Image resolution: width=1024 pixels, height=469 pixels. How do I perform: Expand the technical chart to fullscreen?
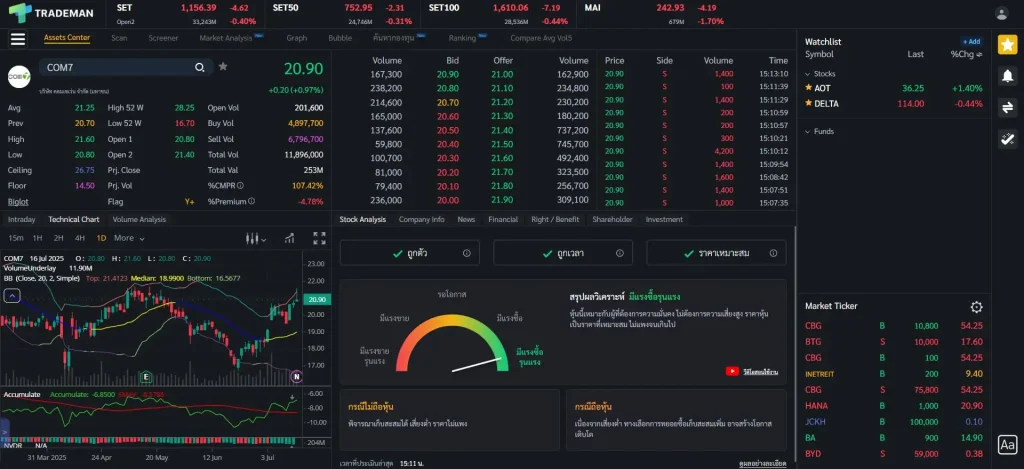tap(319, 238)
